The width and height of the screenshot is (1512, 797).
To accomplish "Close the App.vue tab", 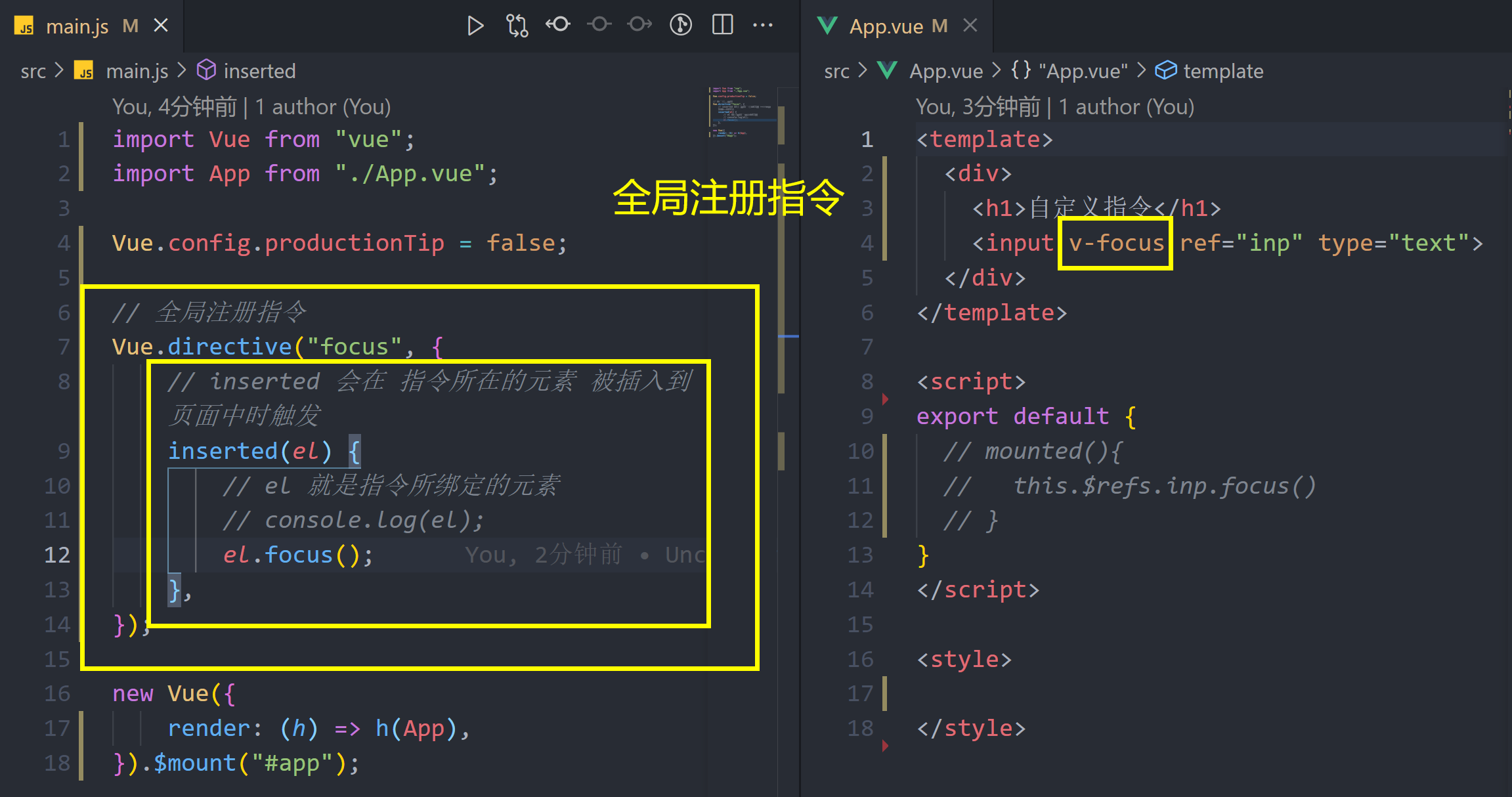I will (970, 26).
